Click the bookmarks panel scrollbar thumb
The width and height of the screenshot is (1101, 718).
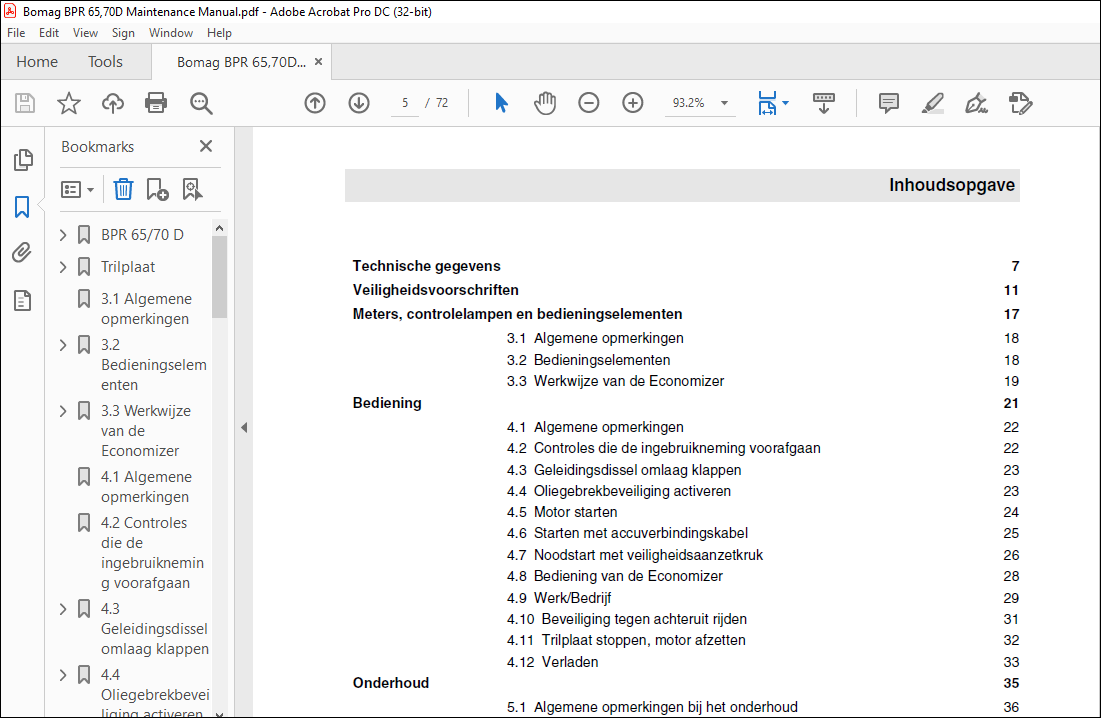219,277
